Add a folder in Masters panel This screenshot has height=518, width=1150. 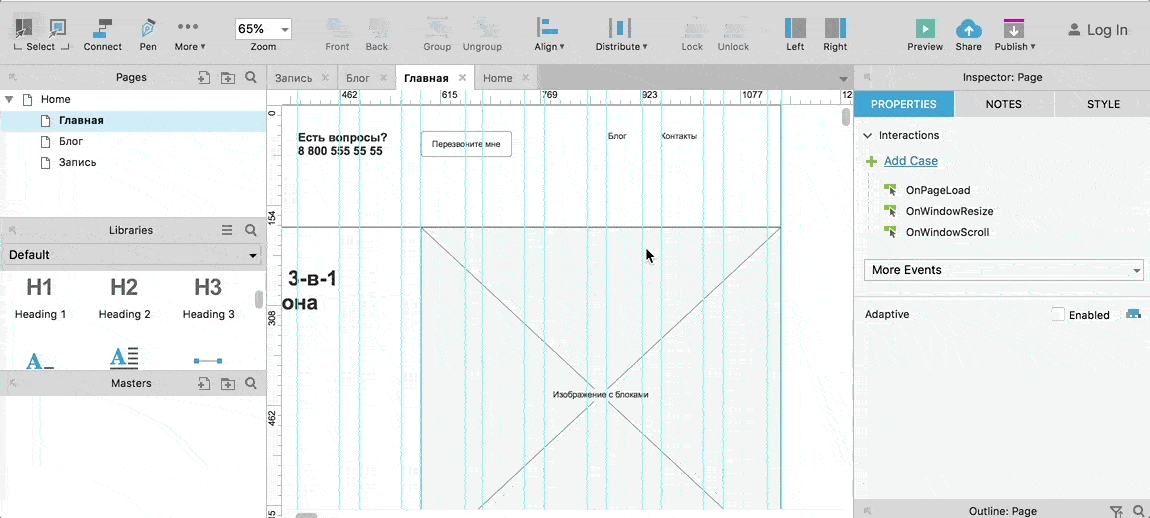pyautogui.click(x=228, y=383)
